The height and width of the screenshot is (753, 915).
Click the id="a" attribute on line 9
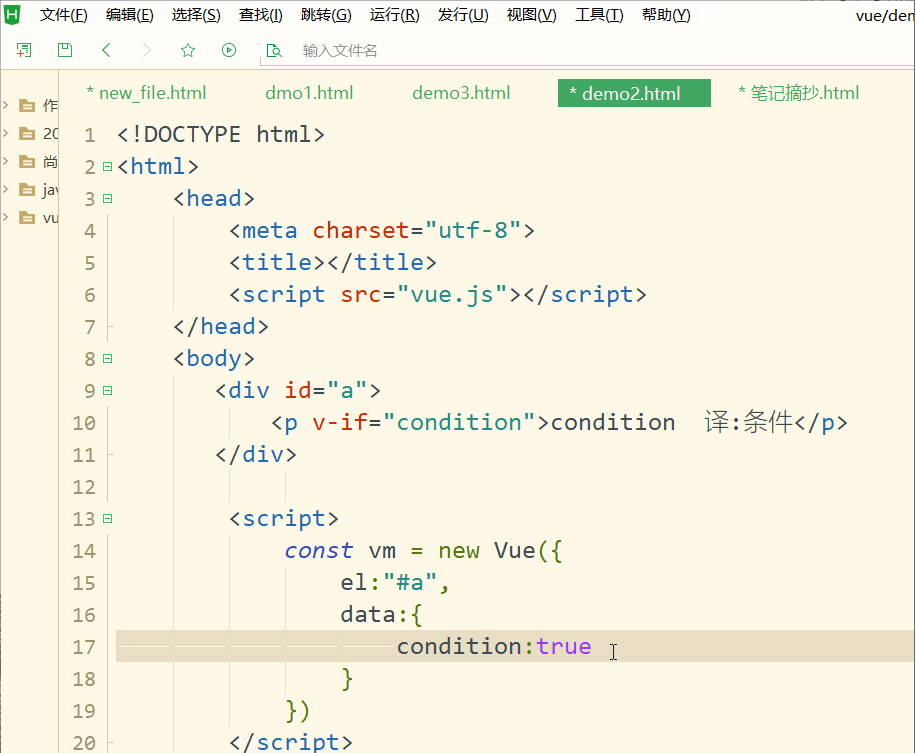click(326, 391)
